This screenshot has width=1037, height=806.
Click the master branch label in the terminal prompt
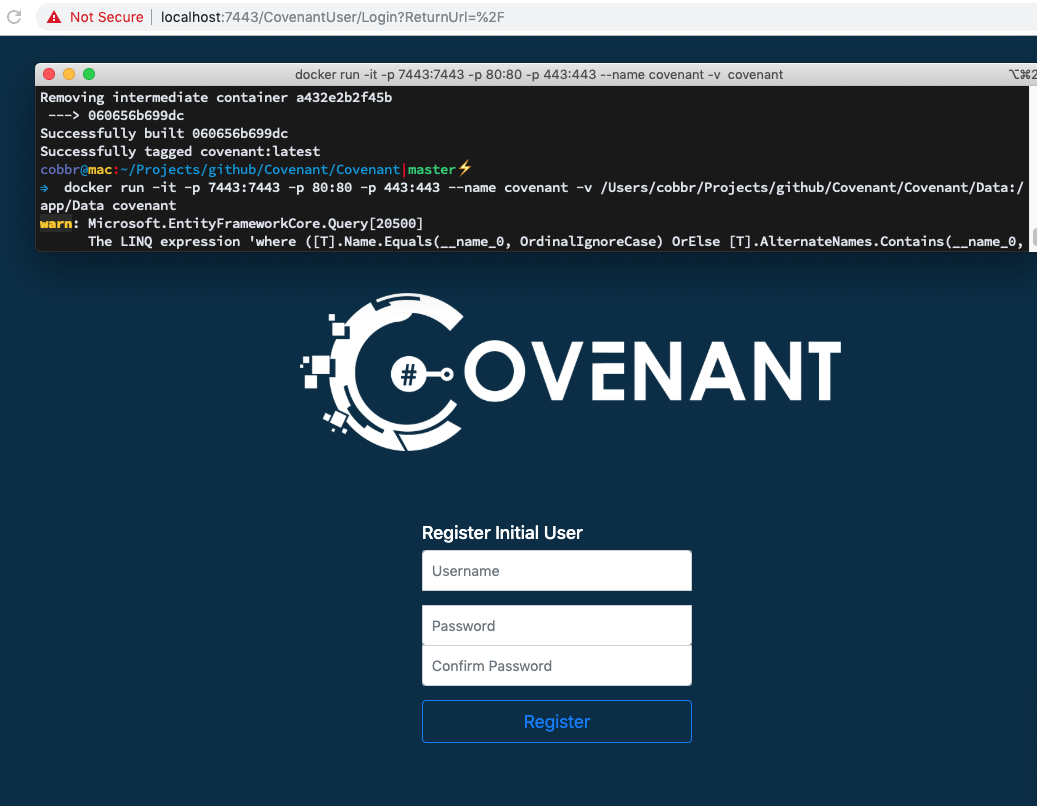click(432, 169)
